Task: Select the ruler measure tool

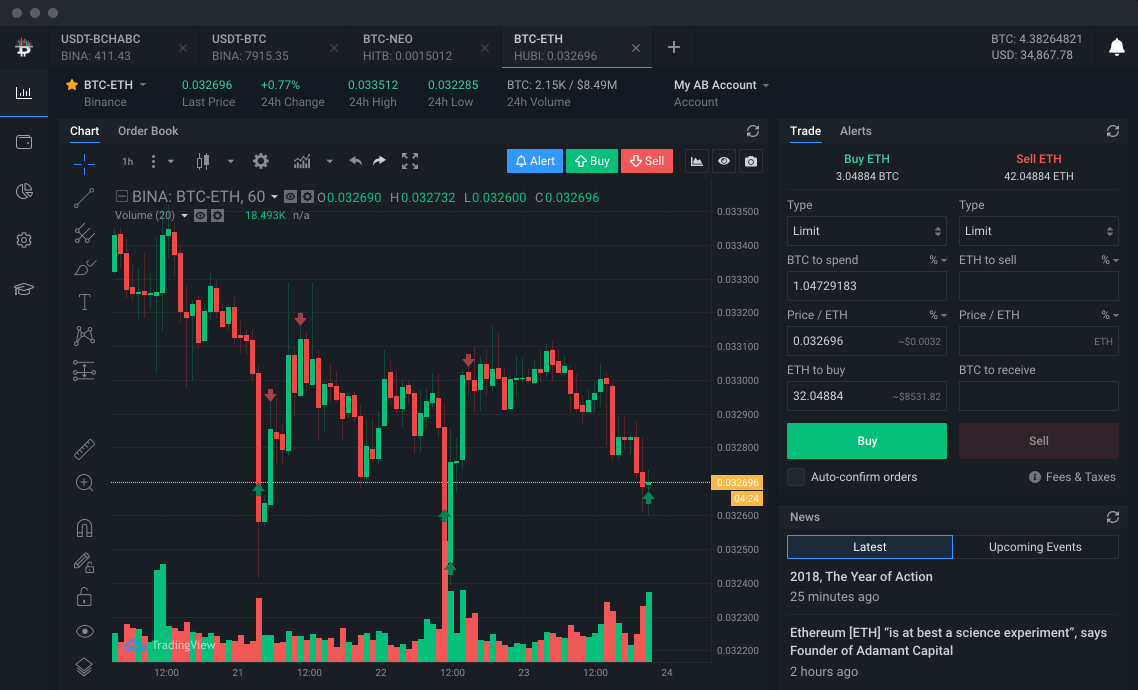Action: pyautogui.click(x=84, y=449)
